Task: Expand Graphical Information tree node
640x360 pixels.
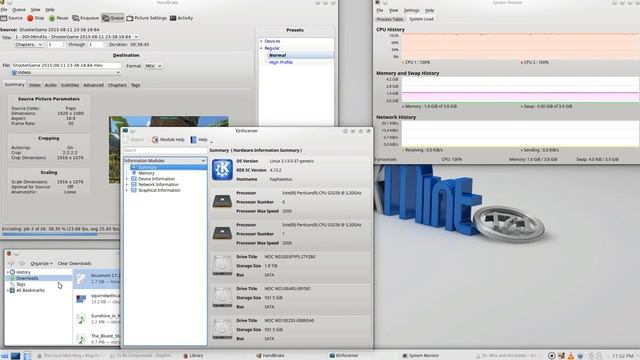Action: (x=127, y=190)
